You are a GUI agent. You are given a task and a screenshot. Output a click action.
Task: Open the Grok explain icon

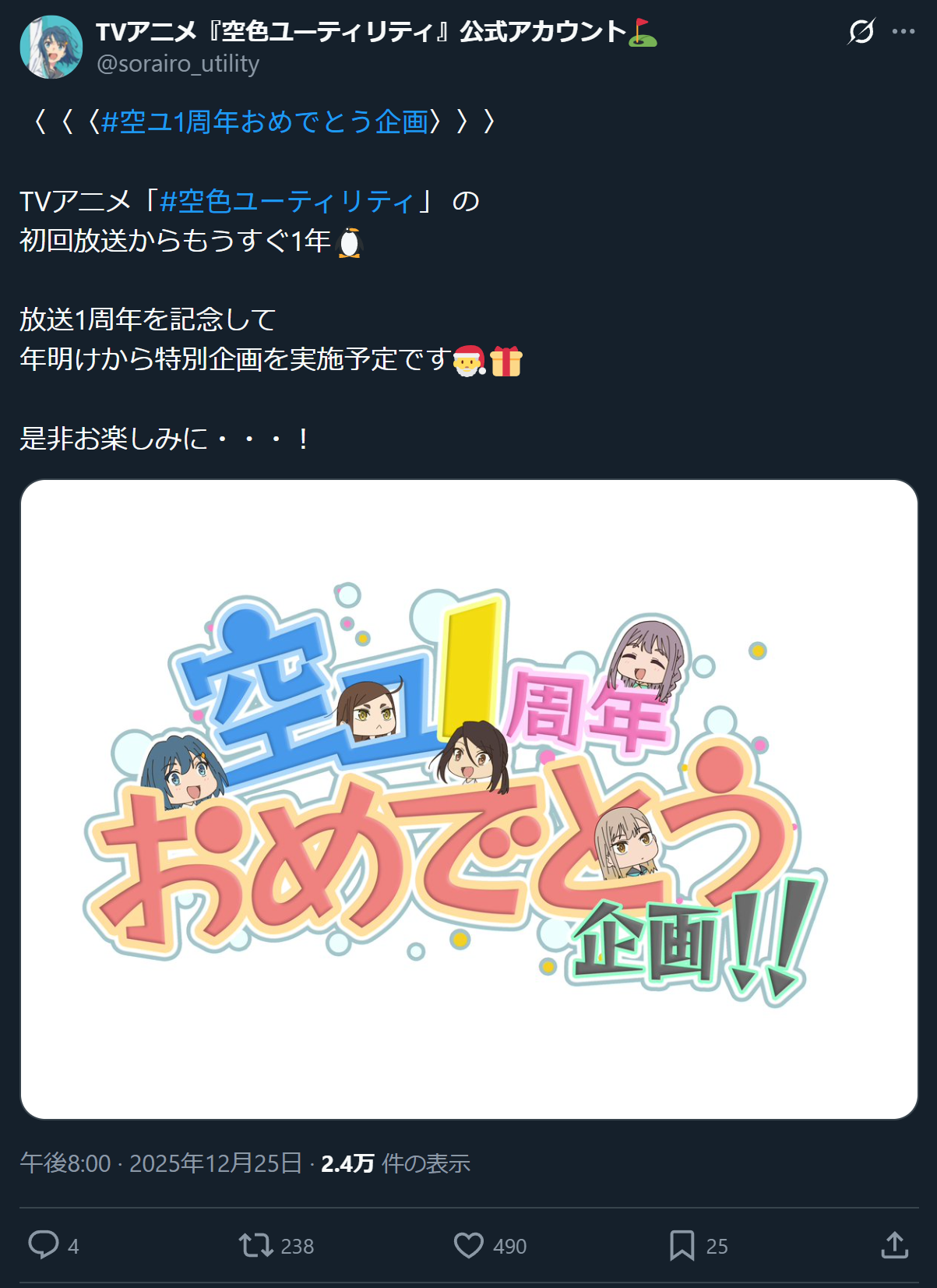(x=861, y=31)
